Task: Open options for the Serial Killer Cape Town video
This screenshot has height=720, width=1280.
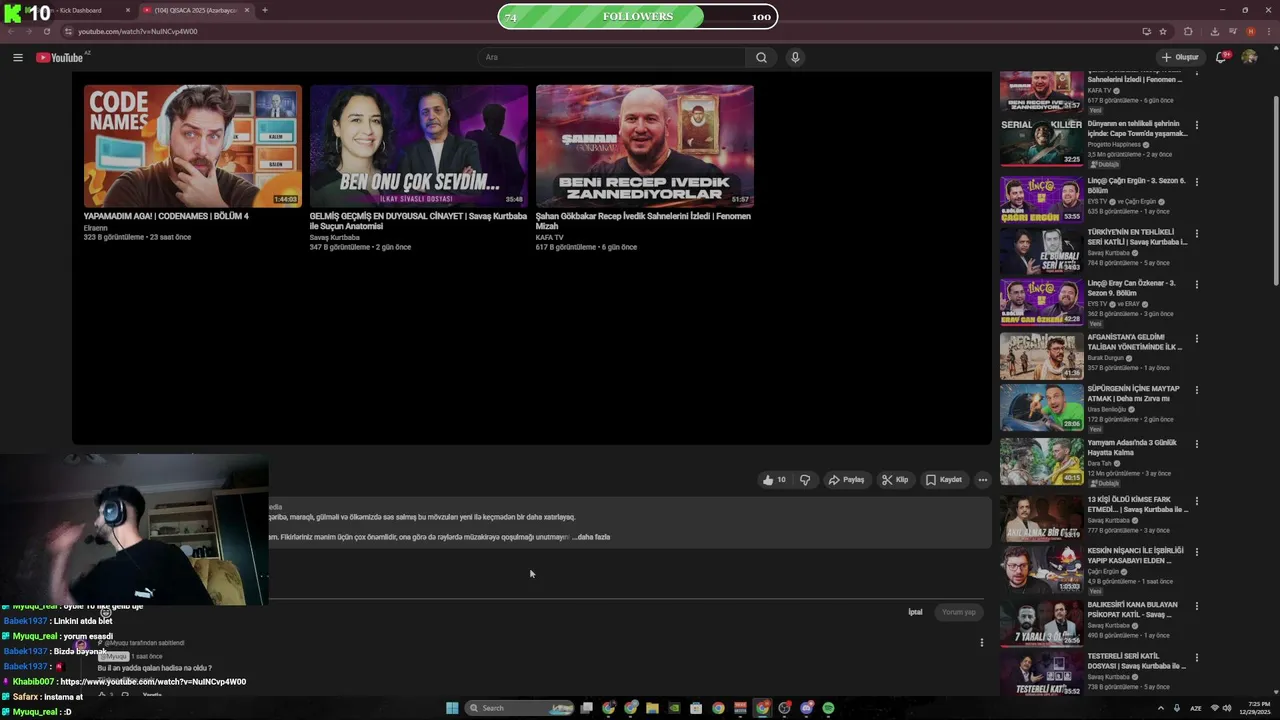Action: click(1196, 125)
